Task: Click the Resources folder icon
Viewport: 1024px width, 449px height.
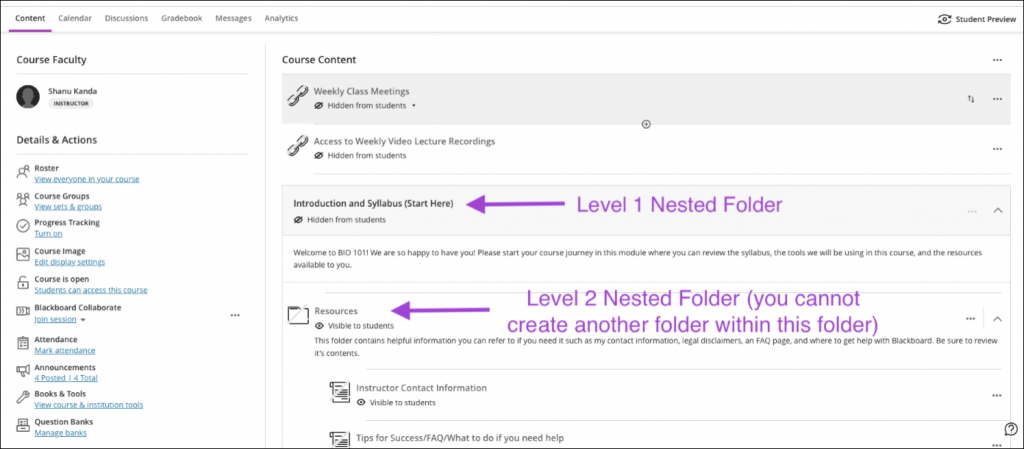Action: pos(298,317)
